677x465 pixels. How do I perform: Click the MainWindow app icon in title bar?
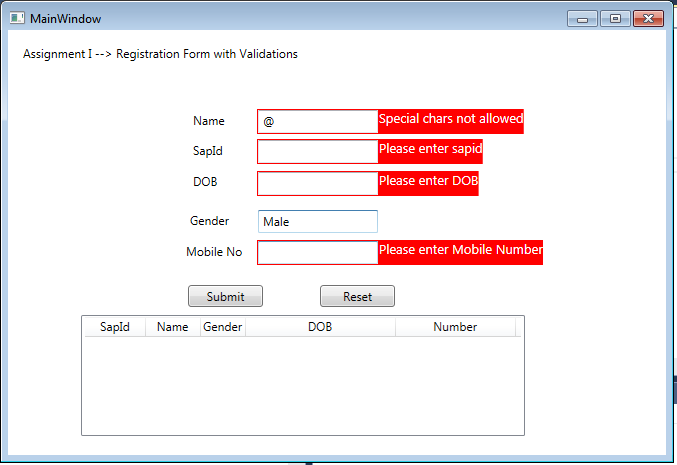tap(17, 18)
